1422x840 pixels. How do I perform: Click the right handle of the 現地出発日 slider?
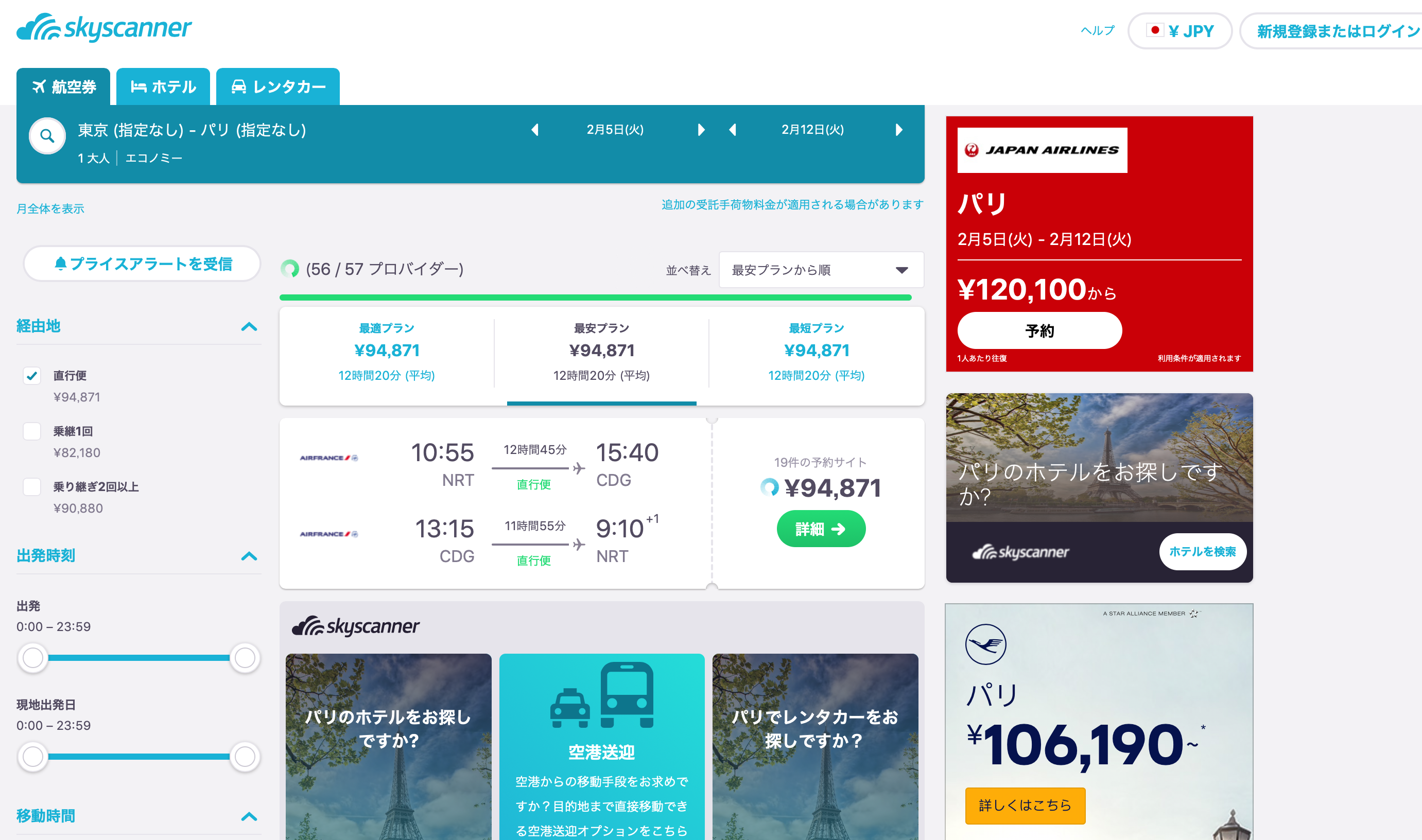coord(245,757)
